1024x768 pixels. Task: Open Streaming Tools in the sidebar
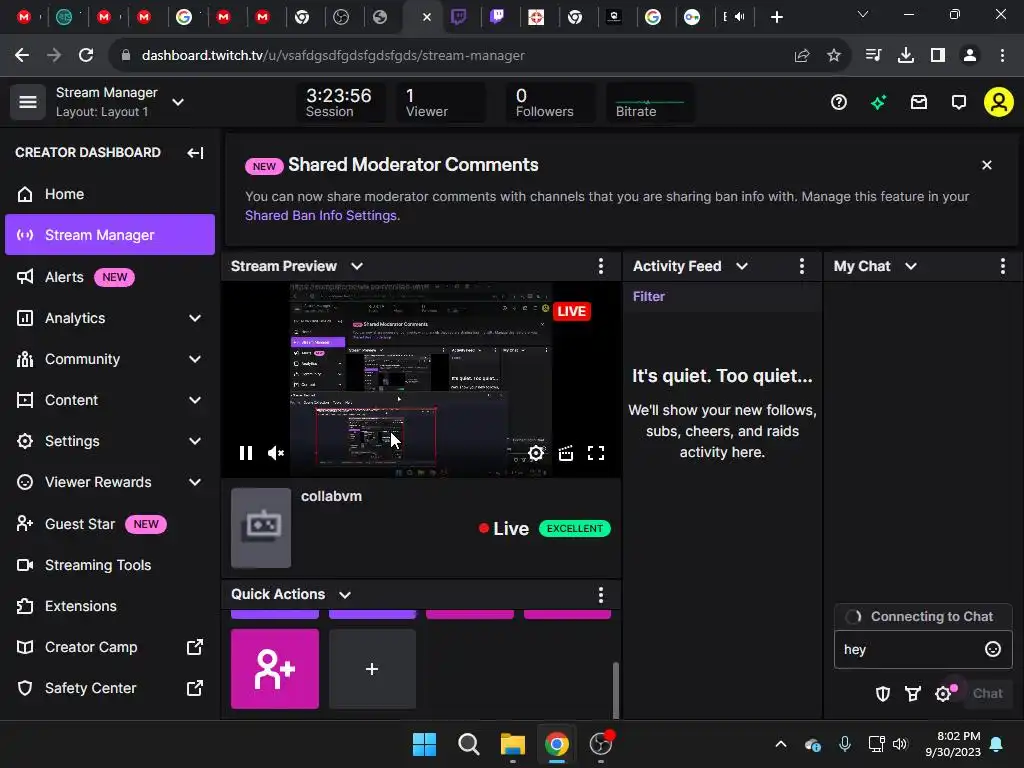(110, 565)
